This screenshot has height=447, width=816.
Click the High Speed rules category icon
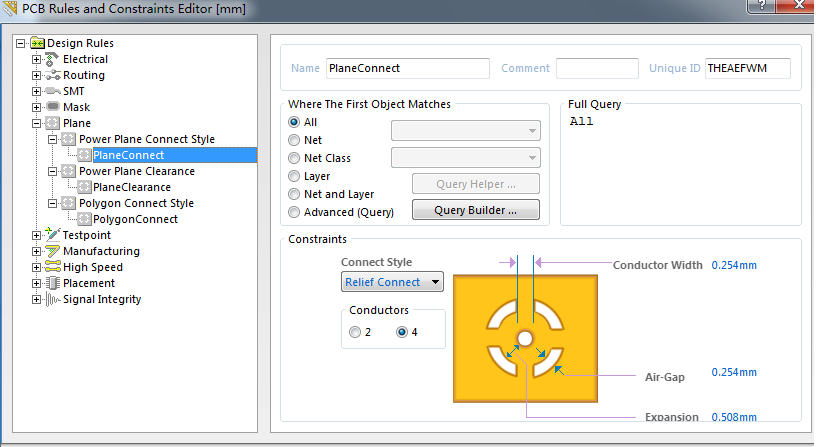pyautogui.click(x=52, y=267)
